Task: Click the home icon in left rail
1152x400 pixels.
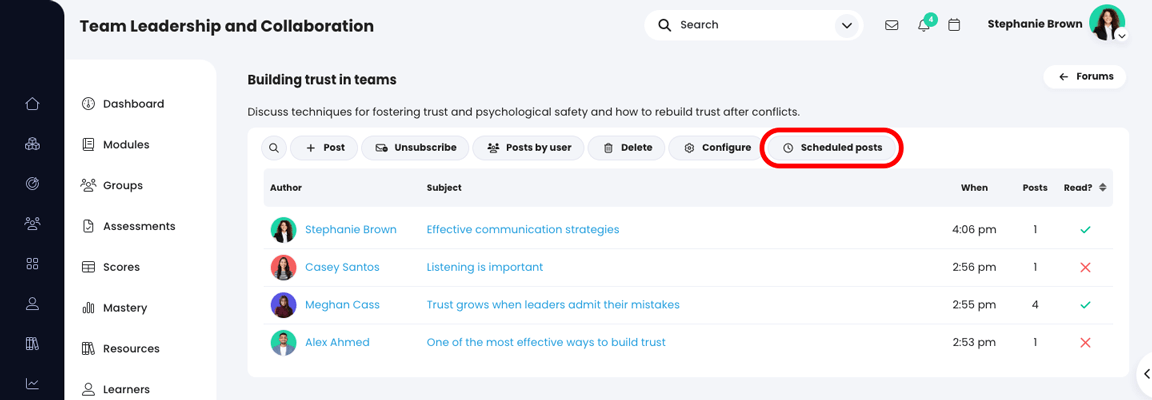Action: coord(32,104)
